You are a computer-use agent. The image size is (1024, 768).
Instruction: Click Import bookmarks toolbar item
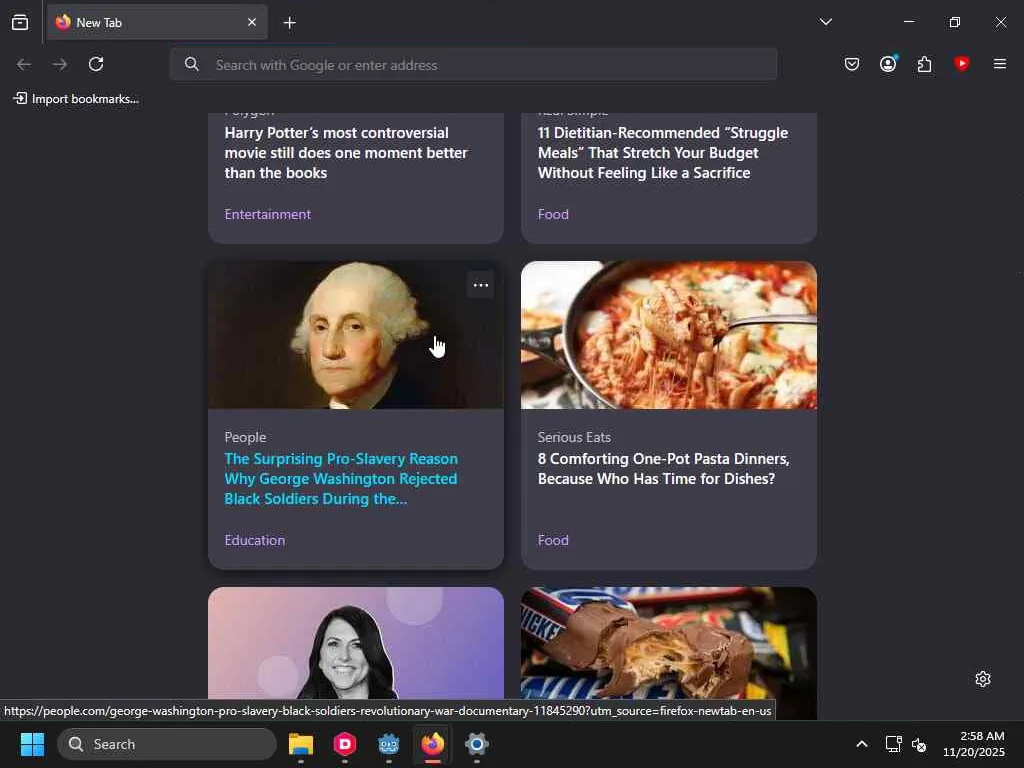pyautogui.click(x=76, y=99)
